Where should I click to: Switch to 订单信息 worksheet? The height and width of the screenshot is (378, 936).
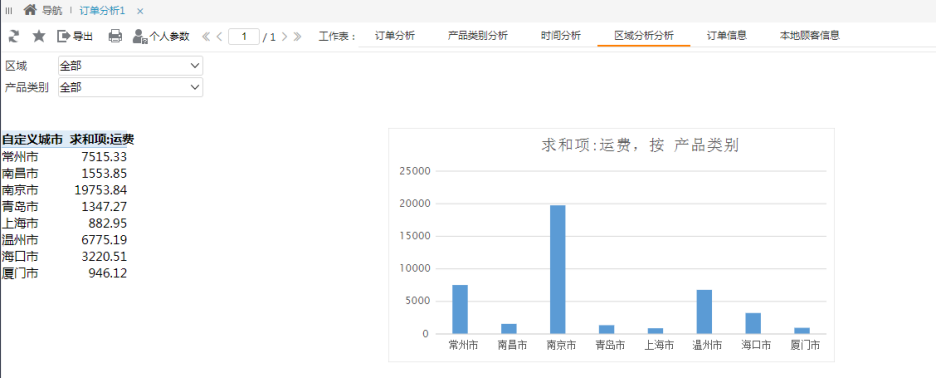(726, 35)
